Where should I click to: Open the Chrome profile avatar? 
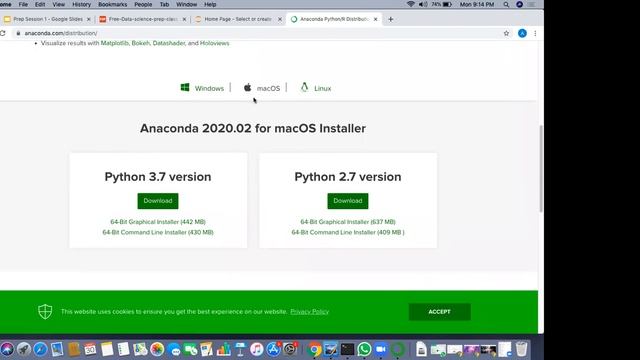coord(522,33)
